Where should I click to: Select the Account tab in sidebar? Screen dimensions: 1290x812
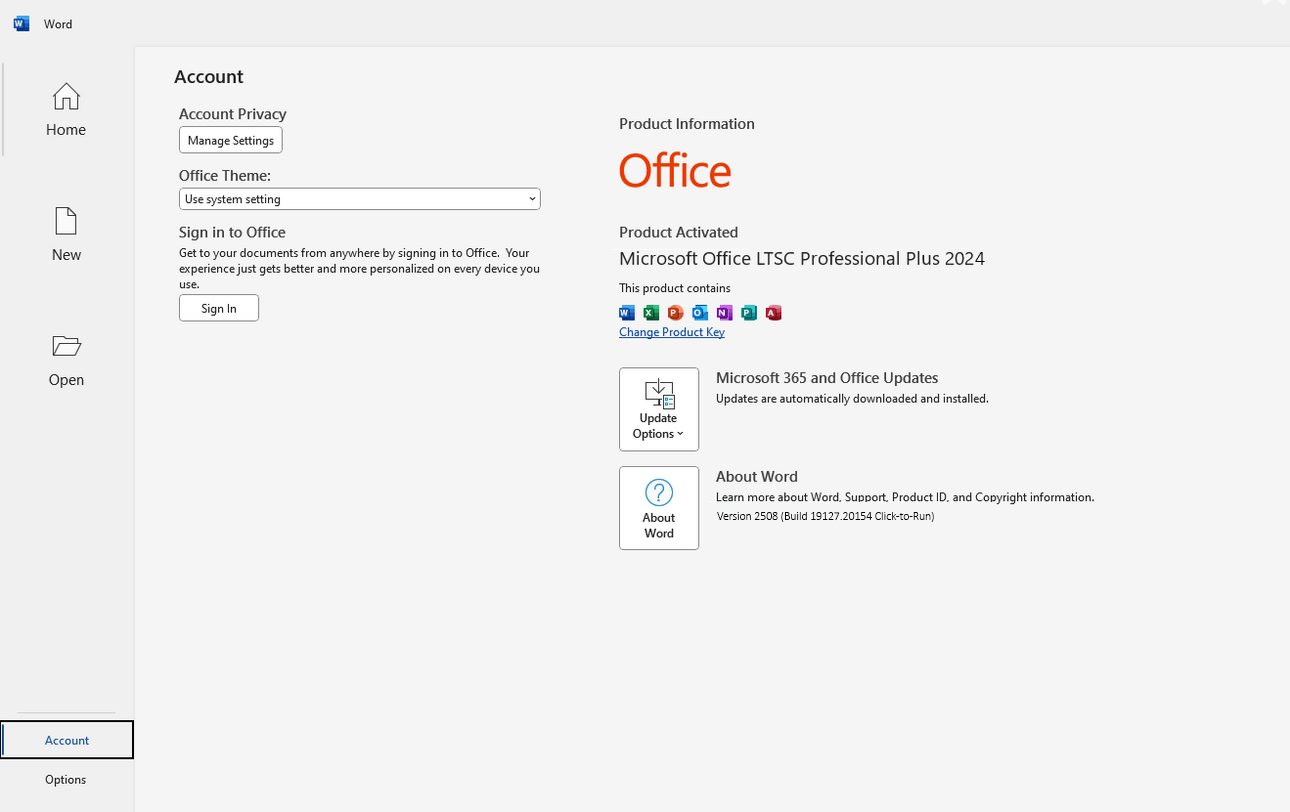click(x=66, y=740)
